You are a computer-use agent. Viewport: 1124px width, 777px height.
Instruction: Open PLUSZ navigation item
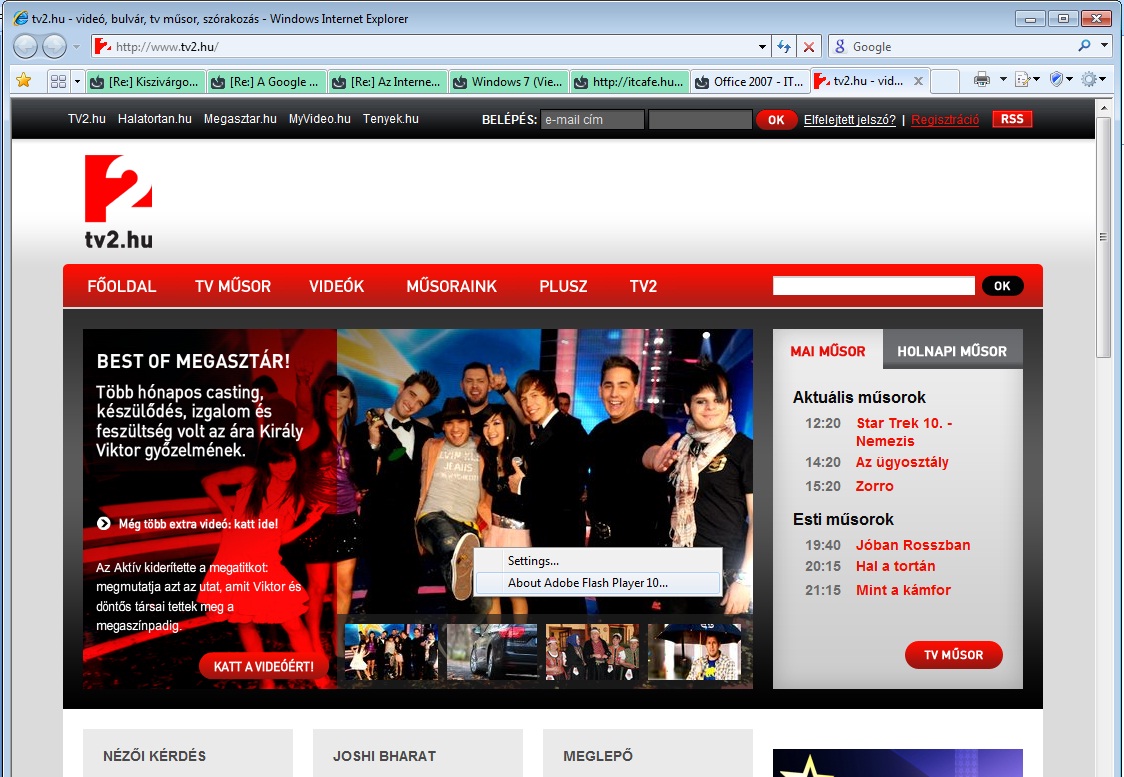point(563,286)
